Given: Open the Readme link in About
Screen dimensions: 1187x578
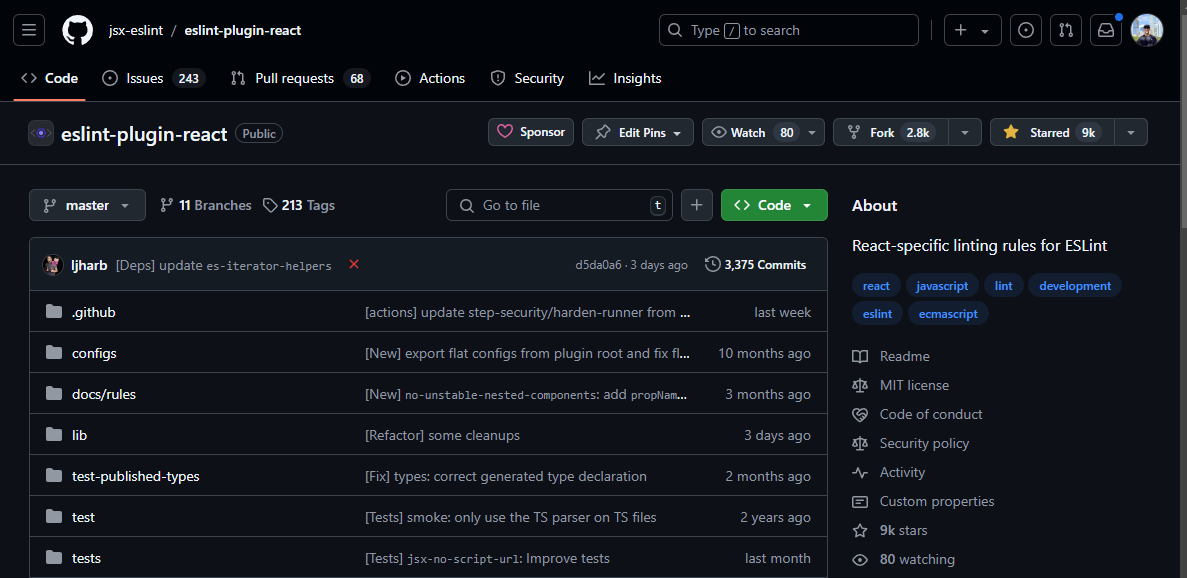Looking at the screenshot, I should coord(891,356).
